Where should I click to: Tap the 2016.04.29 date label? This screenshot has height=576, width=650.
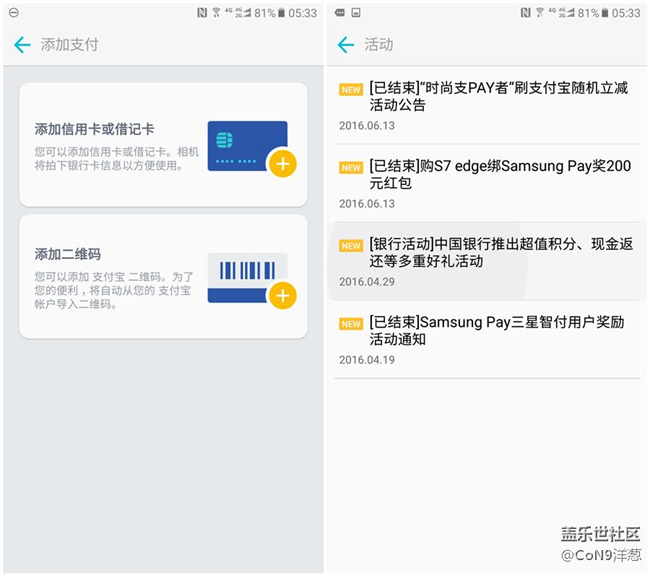click(367, 282)
